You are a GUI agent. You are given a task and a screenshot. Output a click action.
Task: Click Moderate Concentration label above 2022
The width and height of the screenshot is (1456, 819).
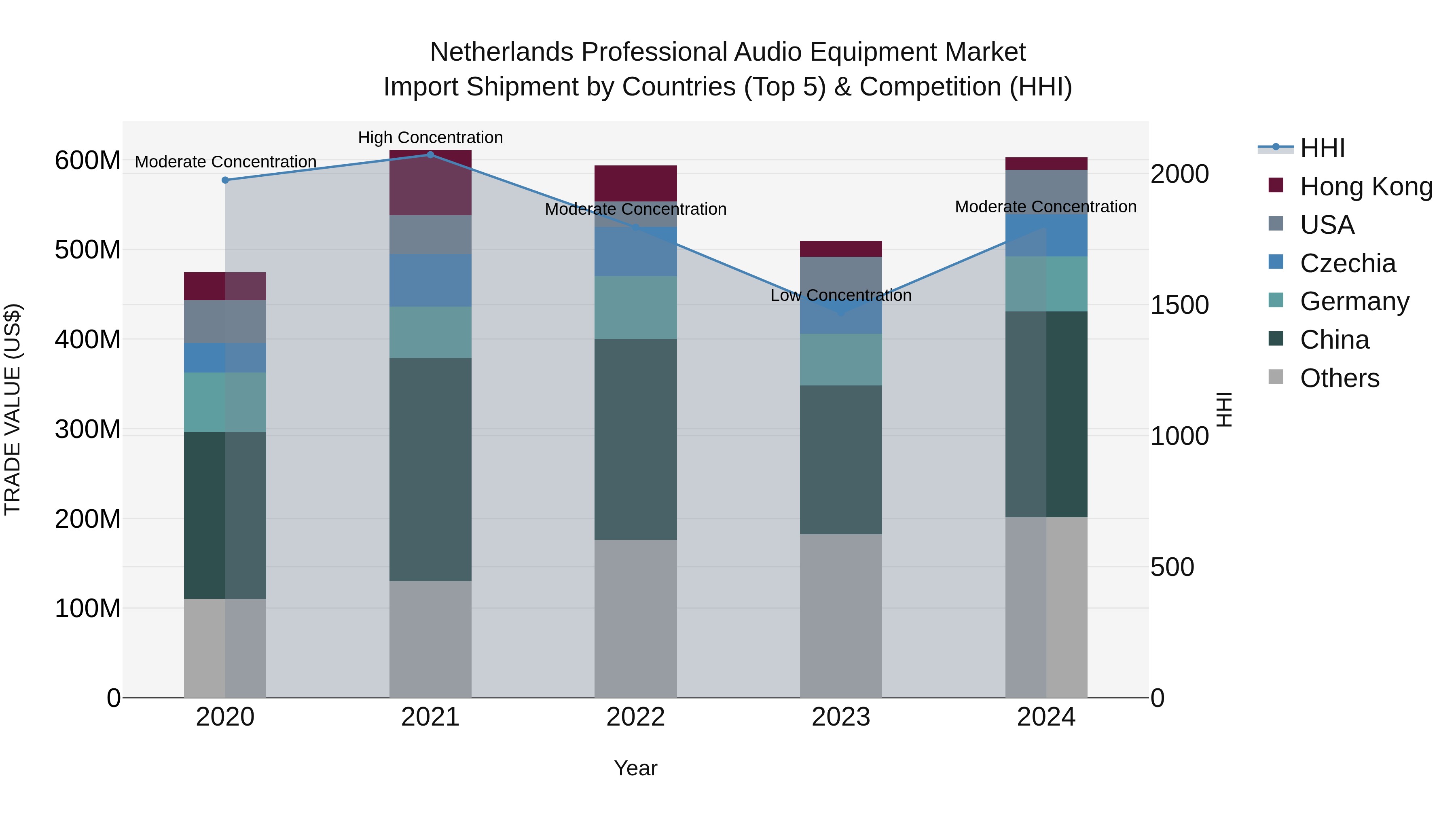pyautogui.click(x=636, y=209)
